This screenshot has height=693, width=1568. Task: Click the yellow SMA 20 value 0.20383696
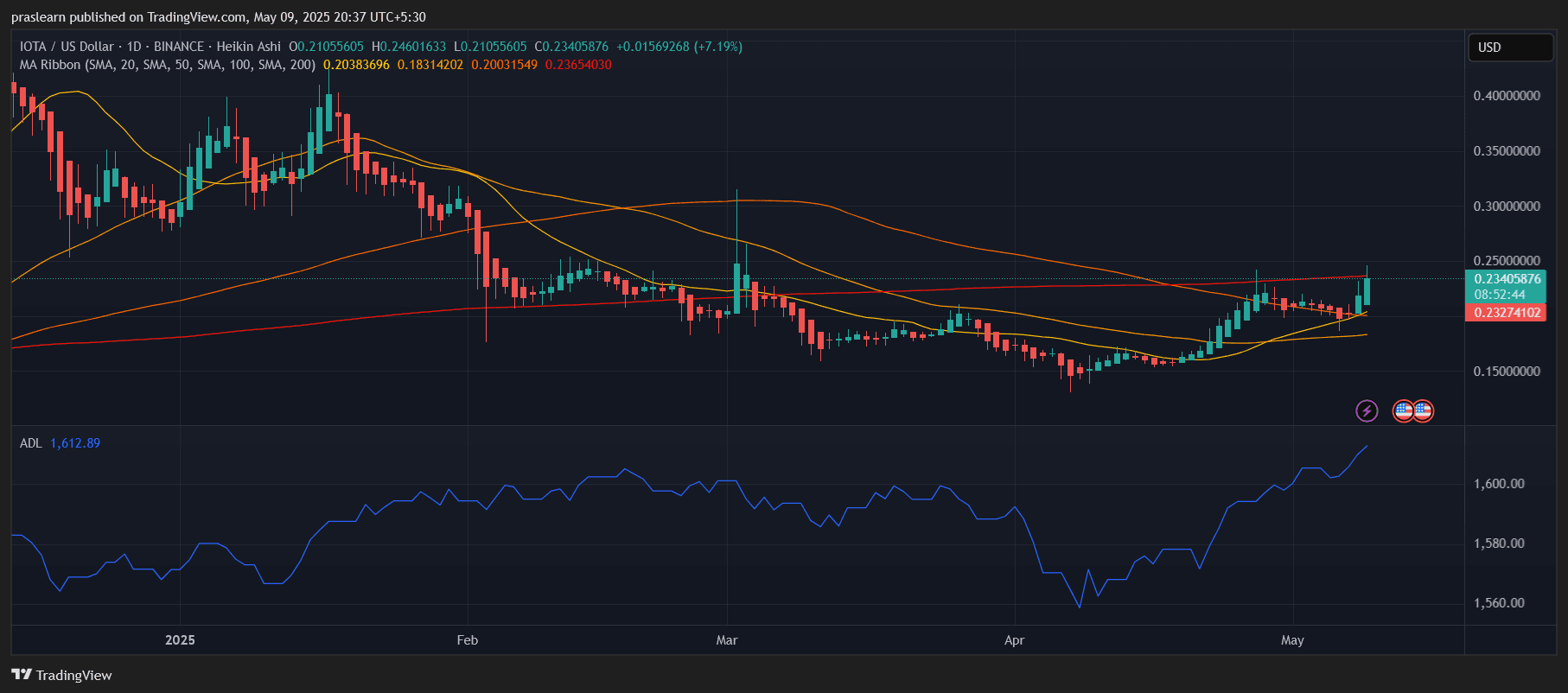(356, 65)
